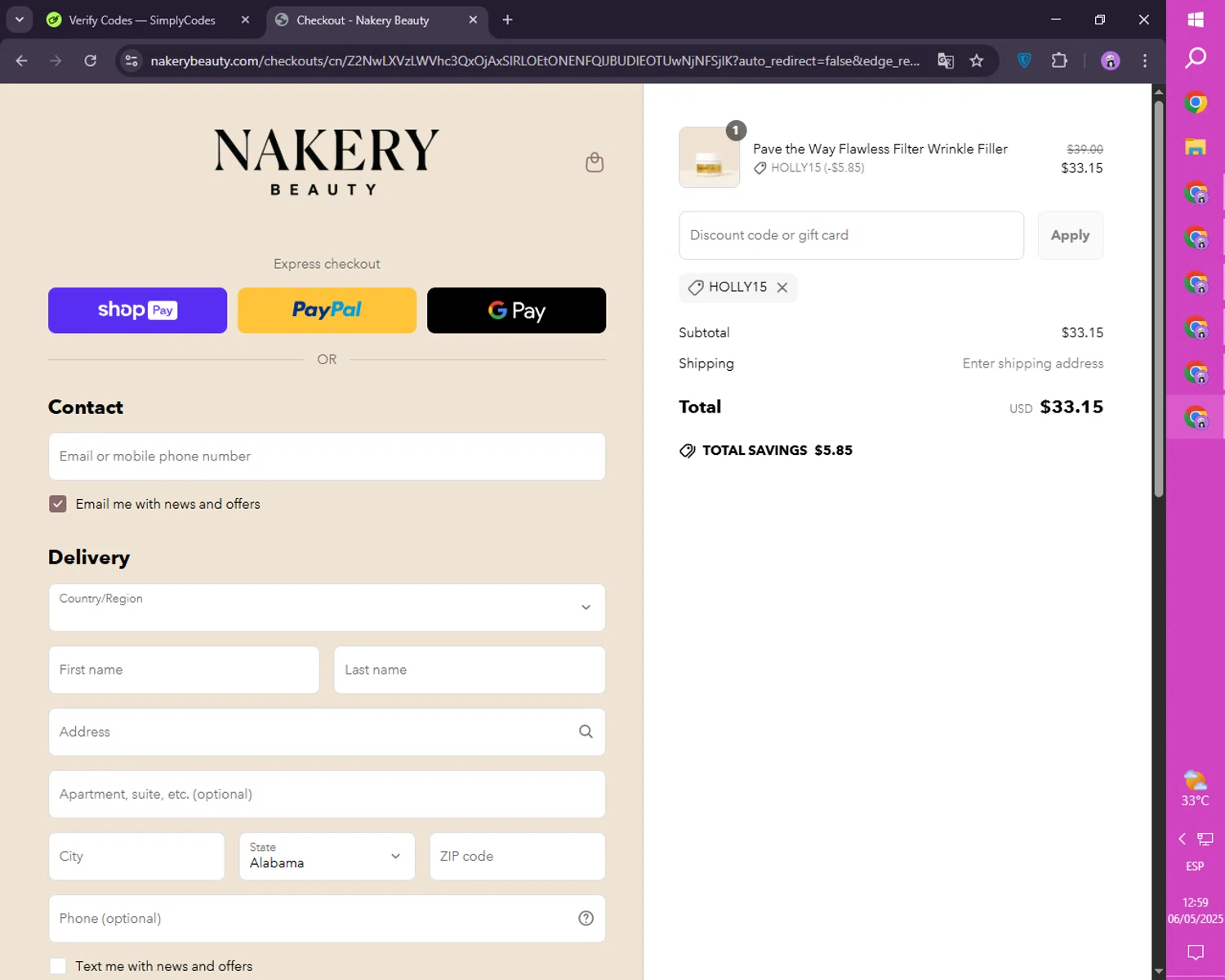1225x980 pixels.
Task: Open the Windows Start button
Action: pos(1196,20)
